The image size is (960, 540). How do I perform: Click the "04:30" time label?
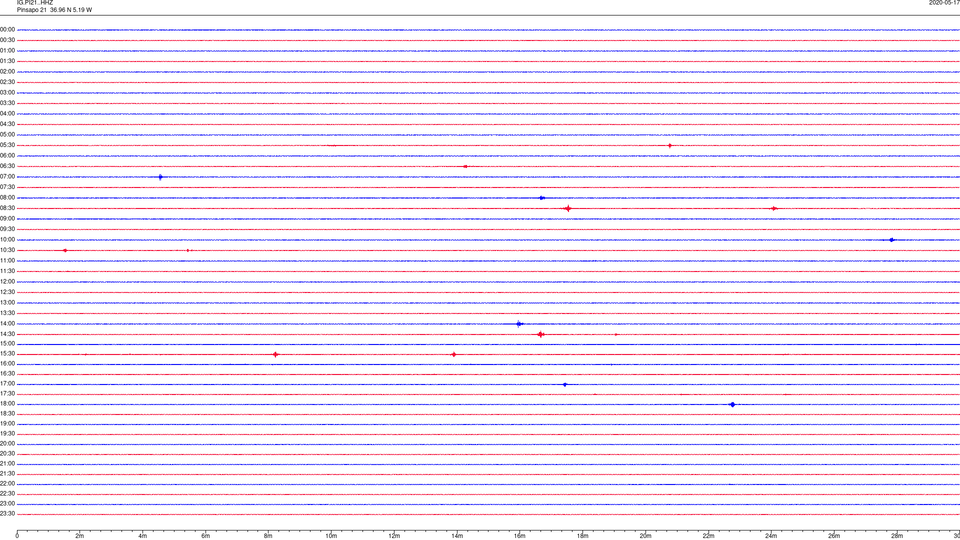[x=7, y=124]
